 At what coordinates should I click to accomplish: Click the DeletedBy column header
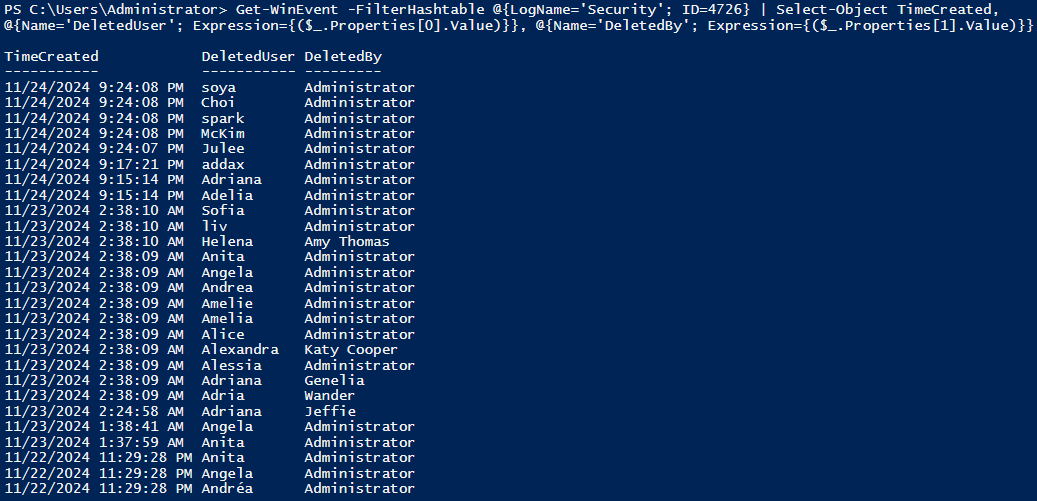click(x=343, y=57)
